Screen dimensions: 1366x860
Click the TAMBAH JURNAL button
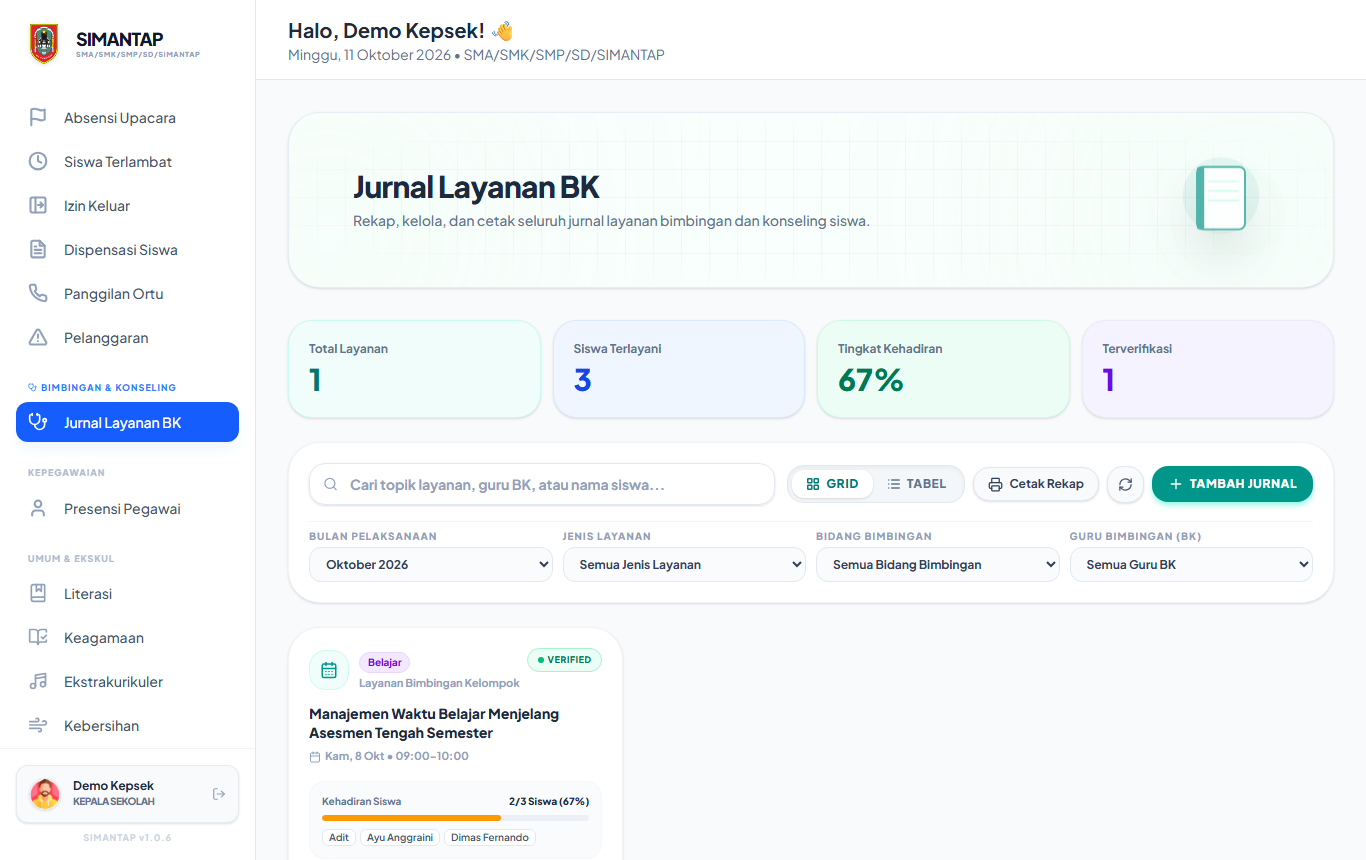coord(1232,484)
